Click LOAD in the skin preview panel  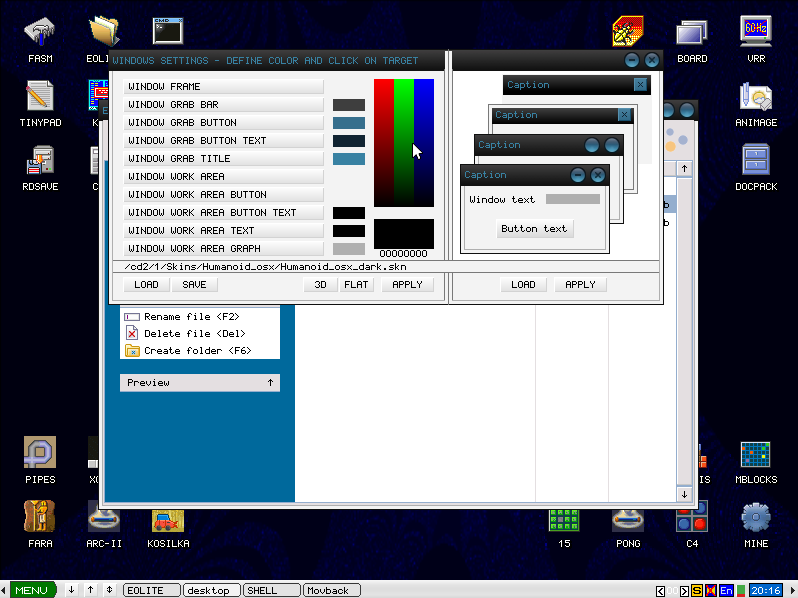point(523,284)
